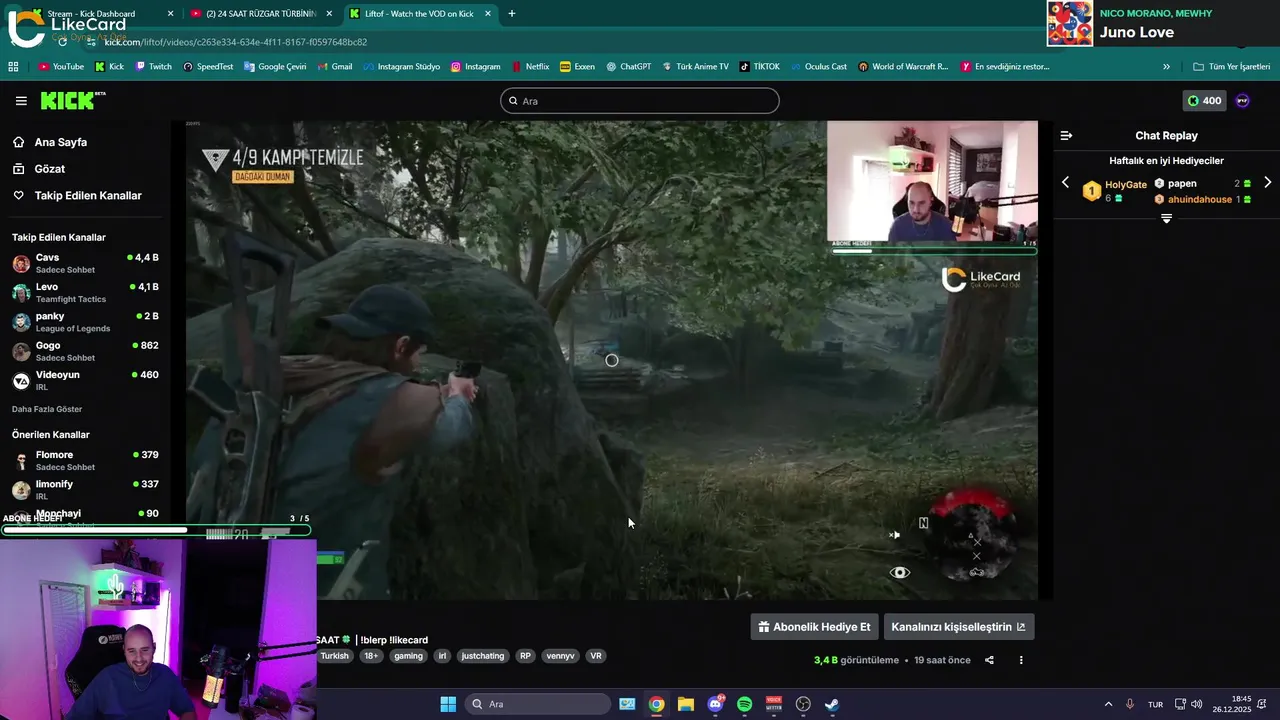
Task: Open a new browser tab
Action: [x=512, y=14]
